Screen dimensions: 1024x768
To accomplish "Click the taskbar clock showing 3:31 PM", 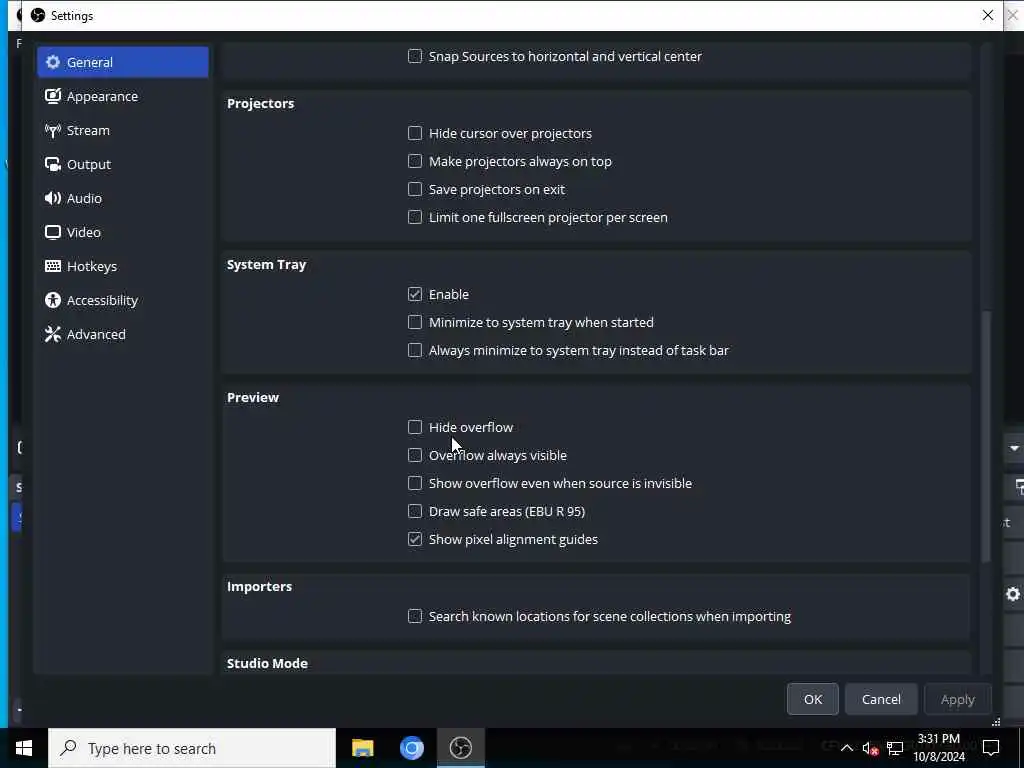I will click(938, 748).
